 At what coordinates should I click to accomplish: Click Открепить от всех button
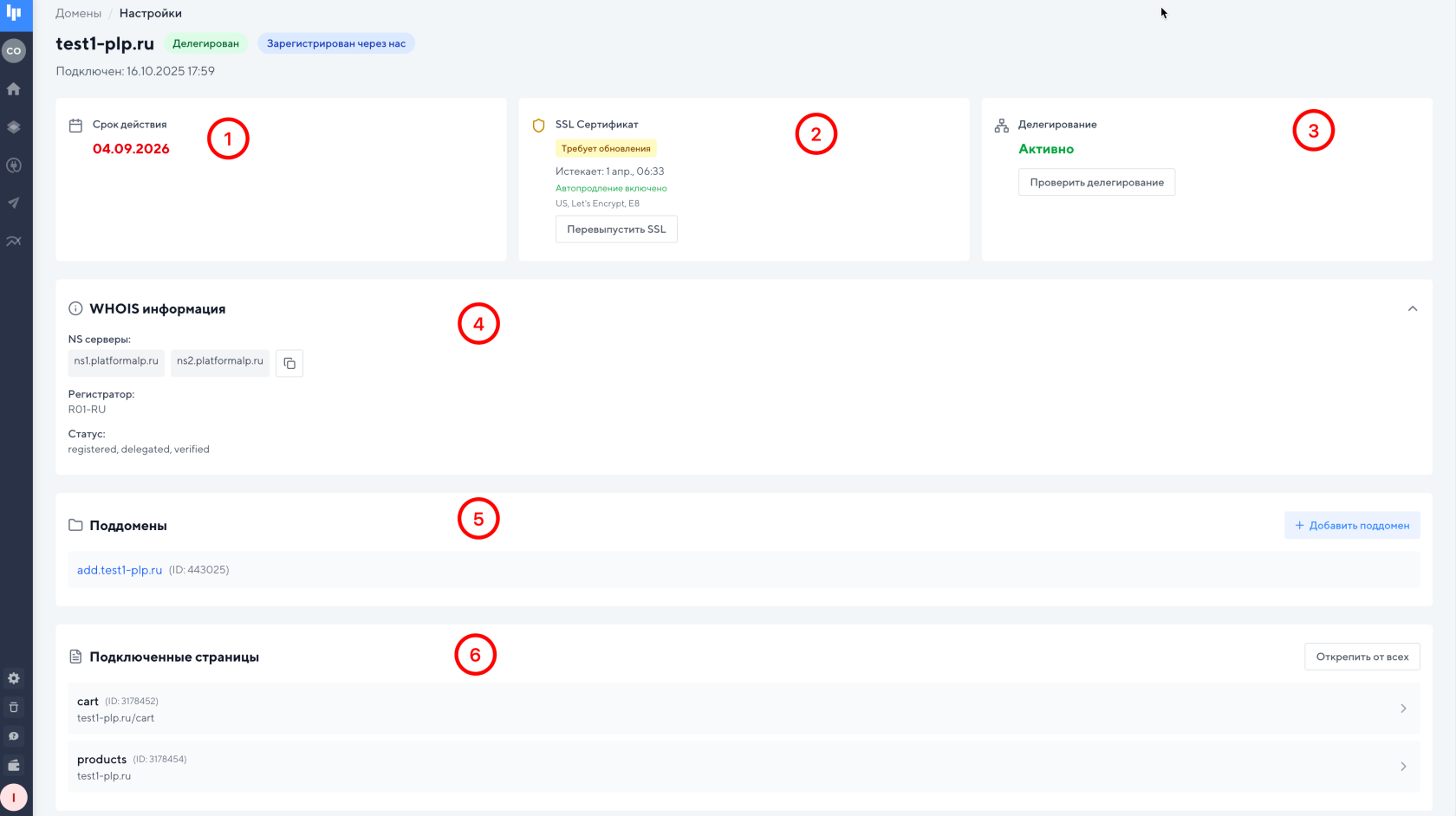click(1362, 657)
